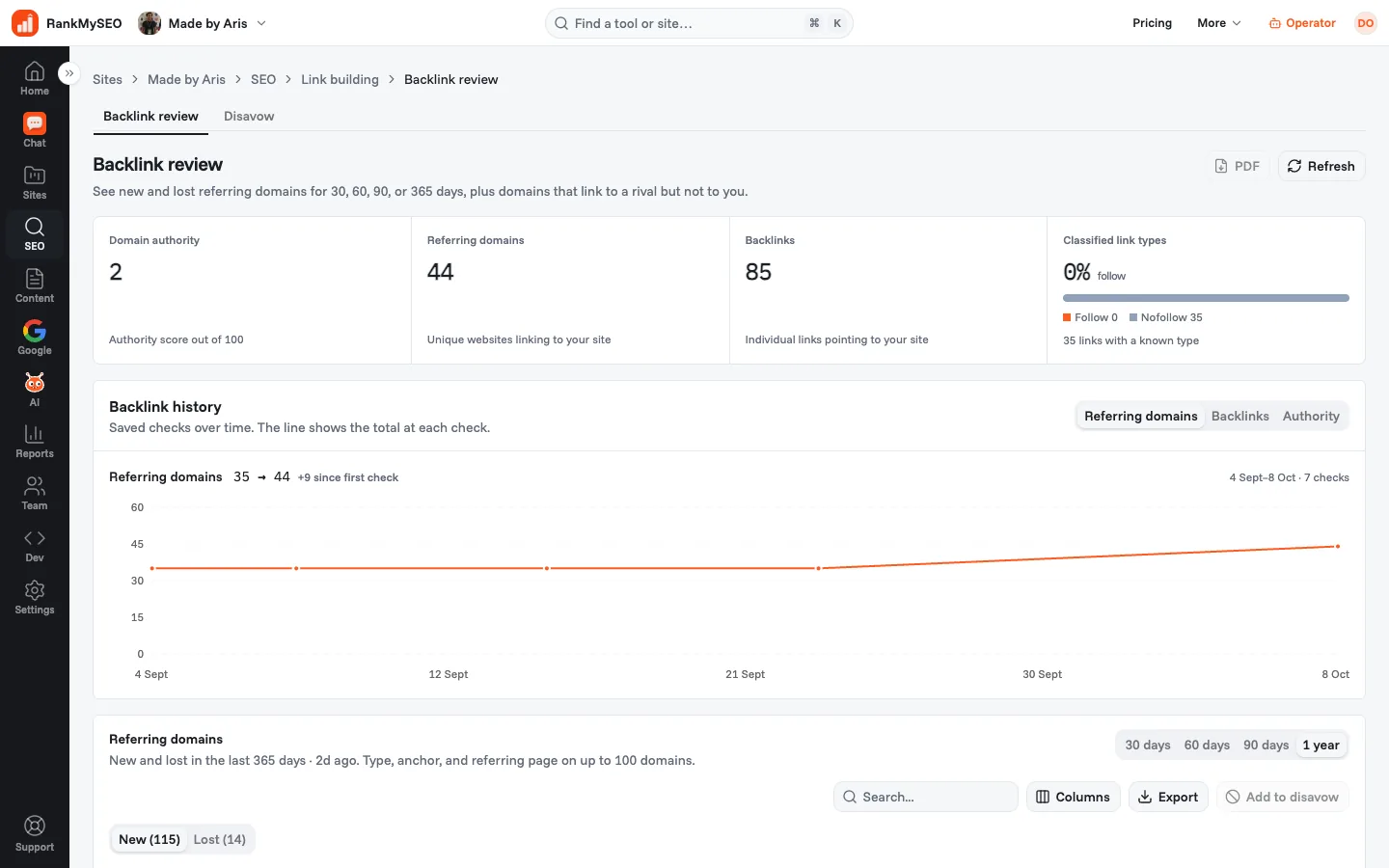Select SEO in the sidebar
1389x868 pixels.
(x=35, y=234)
